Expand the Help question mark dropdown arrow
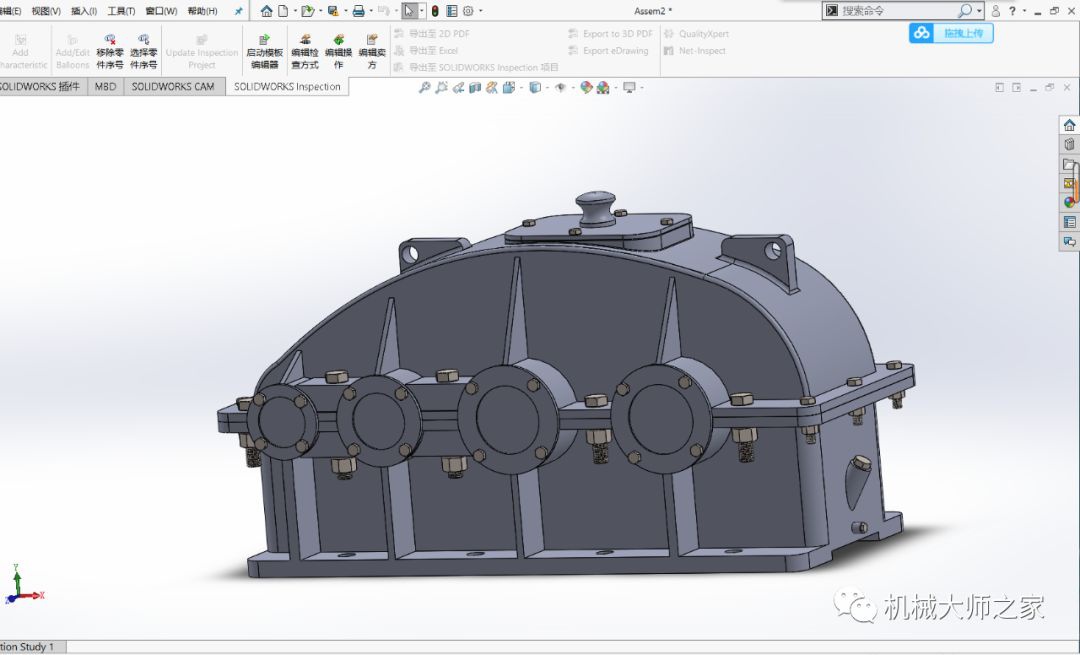The height and width of the screenshot is (655, 1080). point(1025,11)
